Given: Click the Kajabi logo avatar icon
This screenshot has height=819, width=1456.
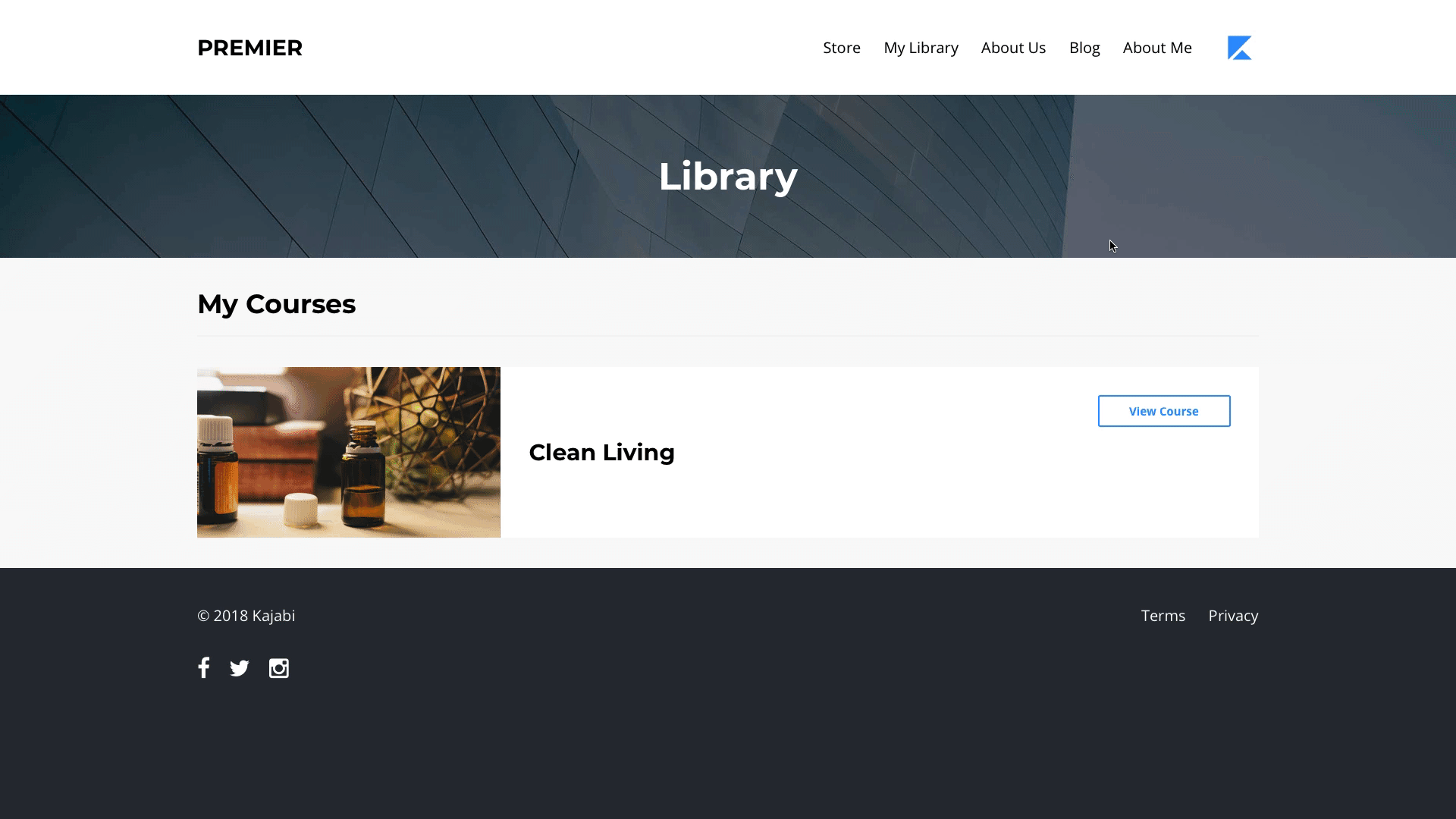Looking at the screenshot, I should point(1239,48).
